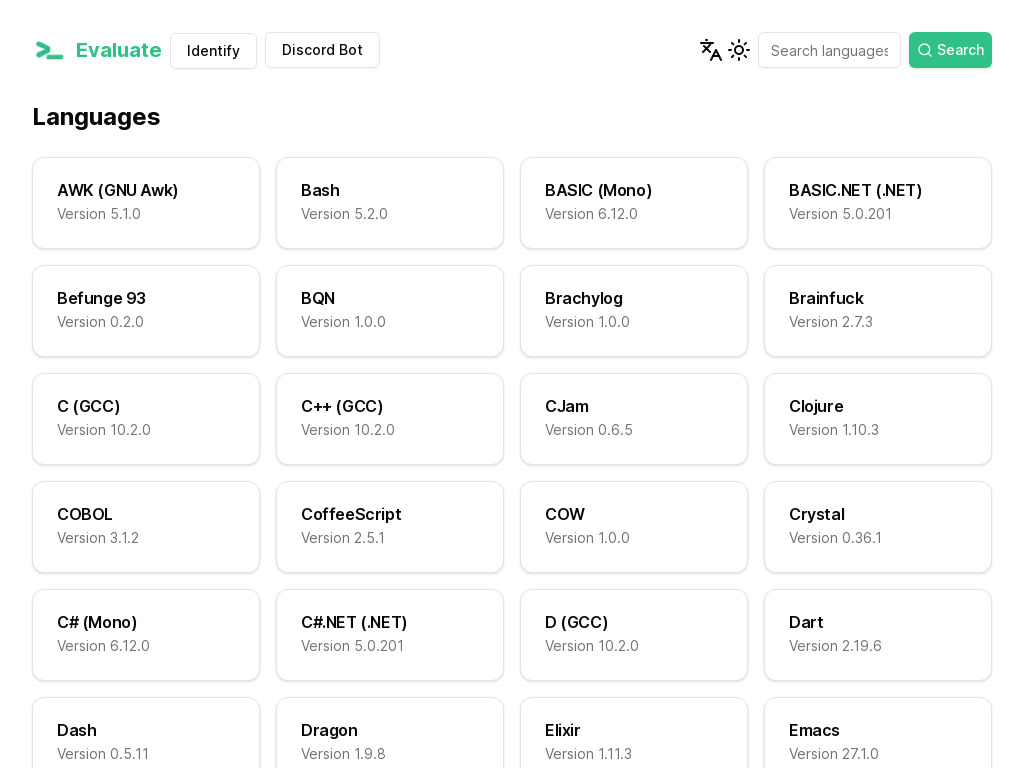Open the Dragon language card

coord(390,733)
